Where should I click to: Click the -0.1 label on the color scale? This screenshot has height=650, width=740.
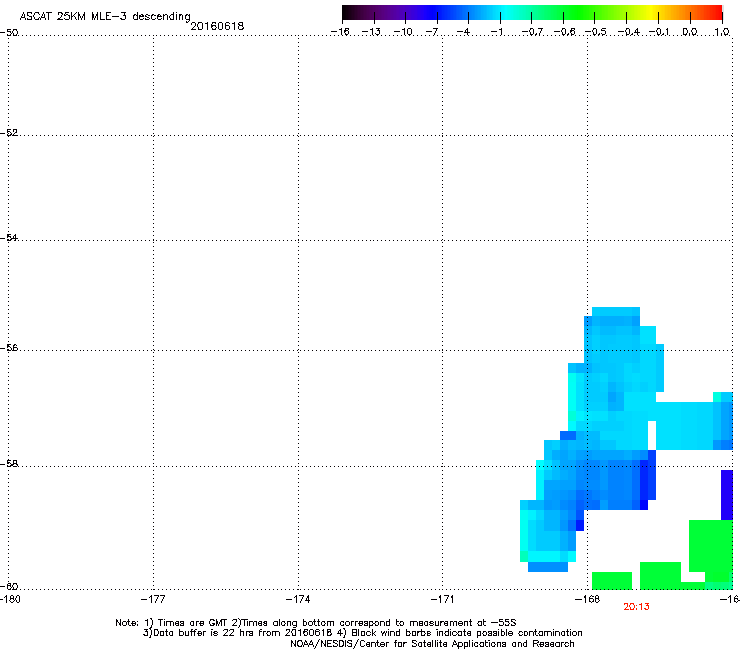659,32
